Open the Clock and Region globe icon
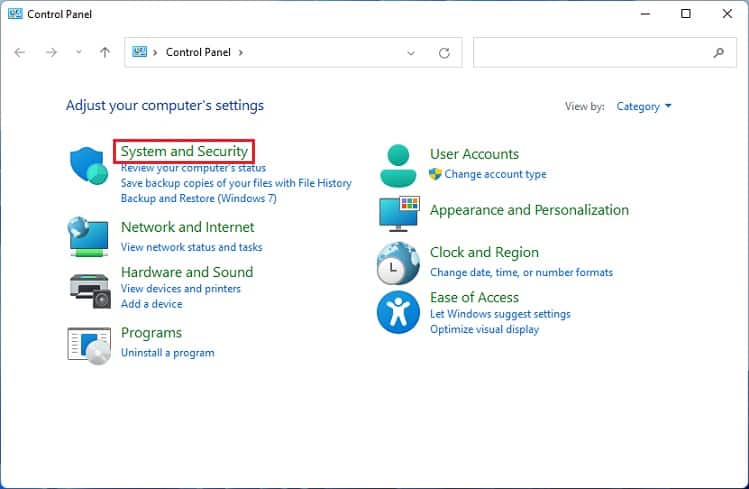Image resolution: width=749 pixels, height=489 pixels. [x=398, y=263]
